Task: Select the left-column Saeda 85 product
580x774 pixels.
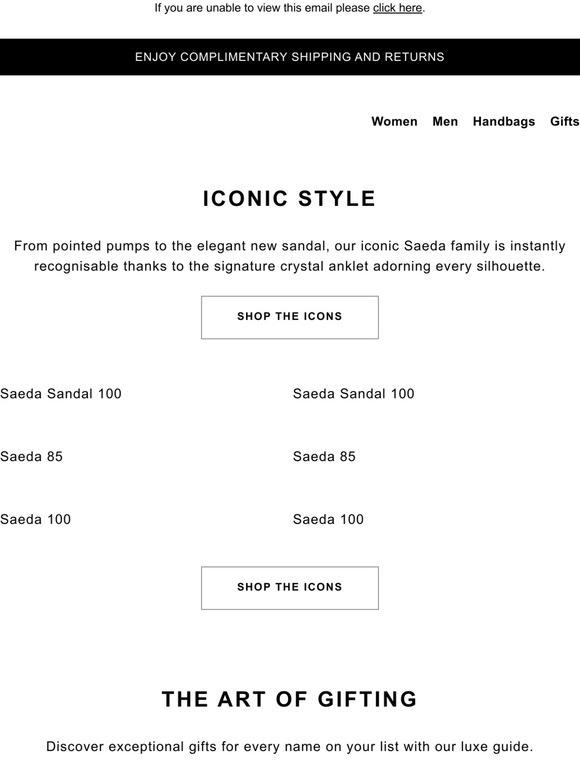Action: tap(32, 456)
